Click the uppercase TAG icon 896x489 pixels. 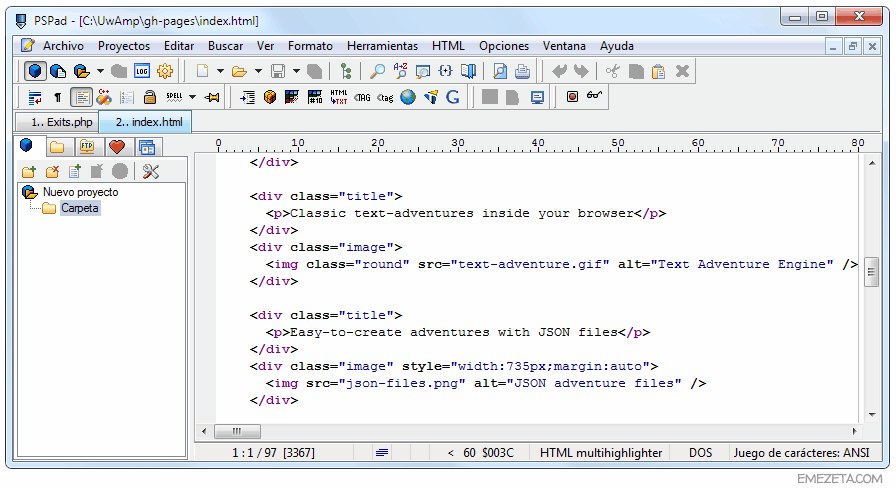[362, 98]
